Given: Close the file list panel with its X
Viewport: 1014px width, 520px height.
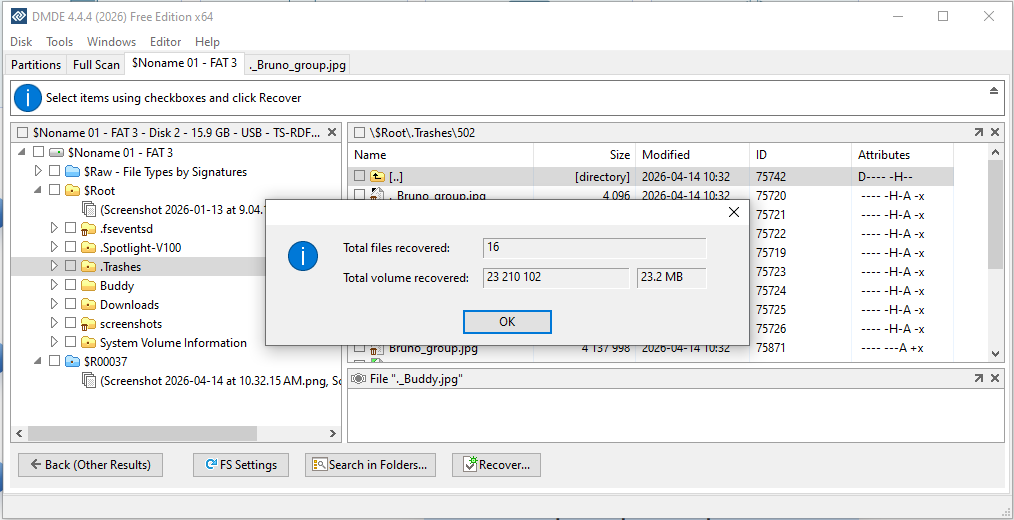Looking at the screenshot, I should pyautogui.click(x=995, y=132).
